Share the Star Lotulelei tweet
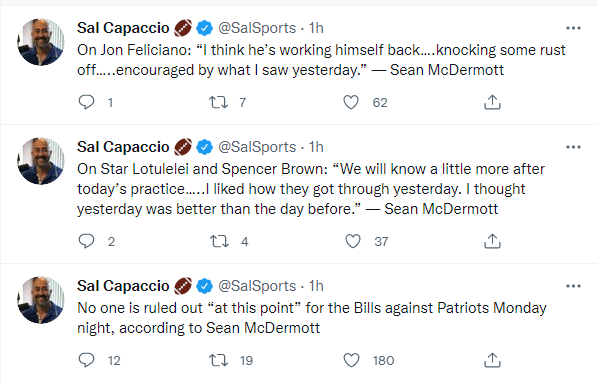 492,241
